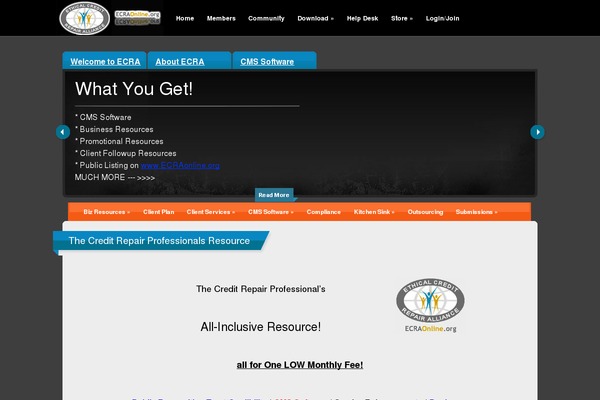Follow the www.ECRAonline.org link
Viewport: 600px width, 400px height.
180,165
